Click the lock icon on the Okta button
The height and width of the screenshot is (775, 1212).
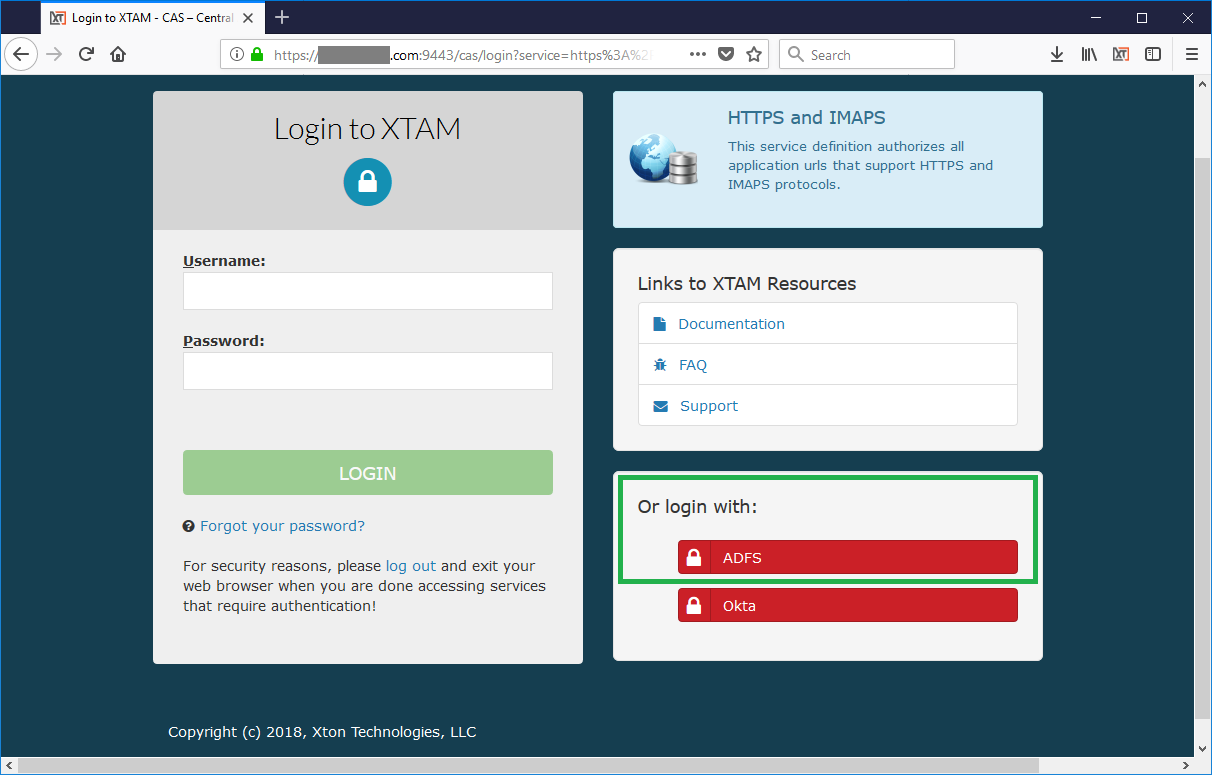pos(694,605)
